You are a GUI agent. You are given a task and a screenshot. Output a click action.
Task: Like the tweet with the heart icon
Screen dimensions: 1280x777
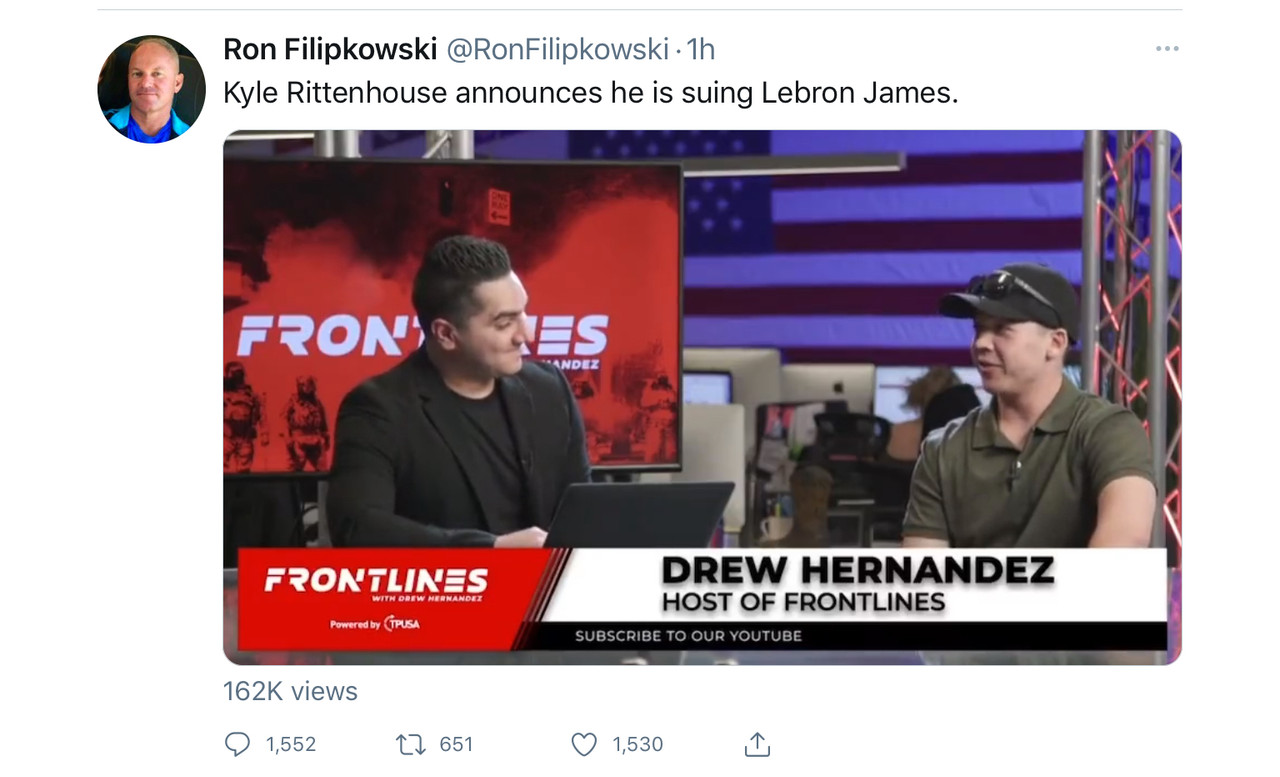pyautogui.click(x=584, y=744)
